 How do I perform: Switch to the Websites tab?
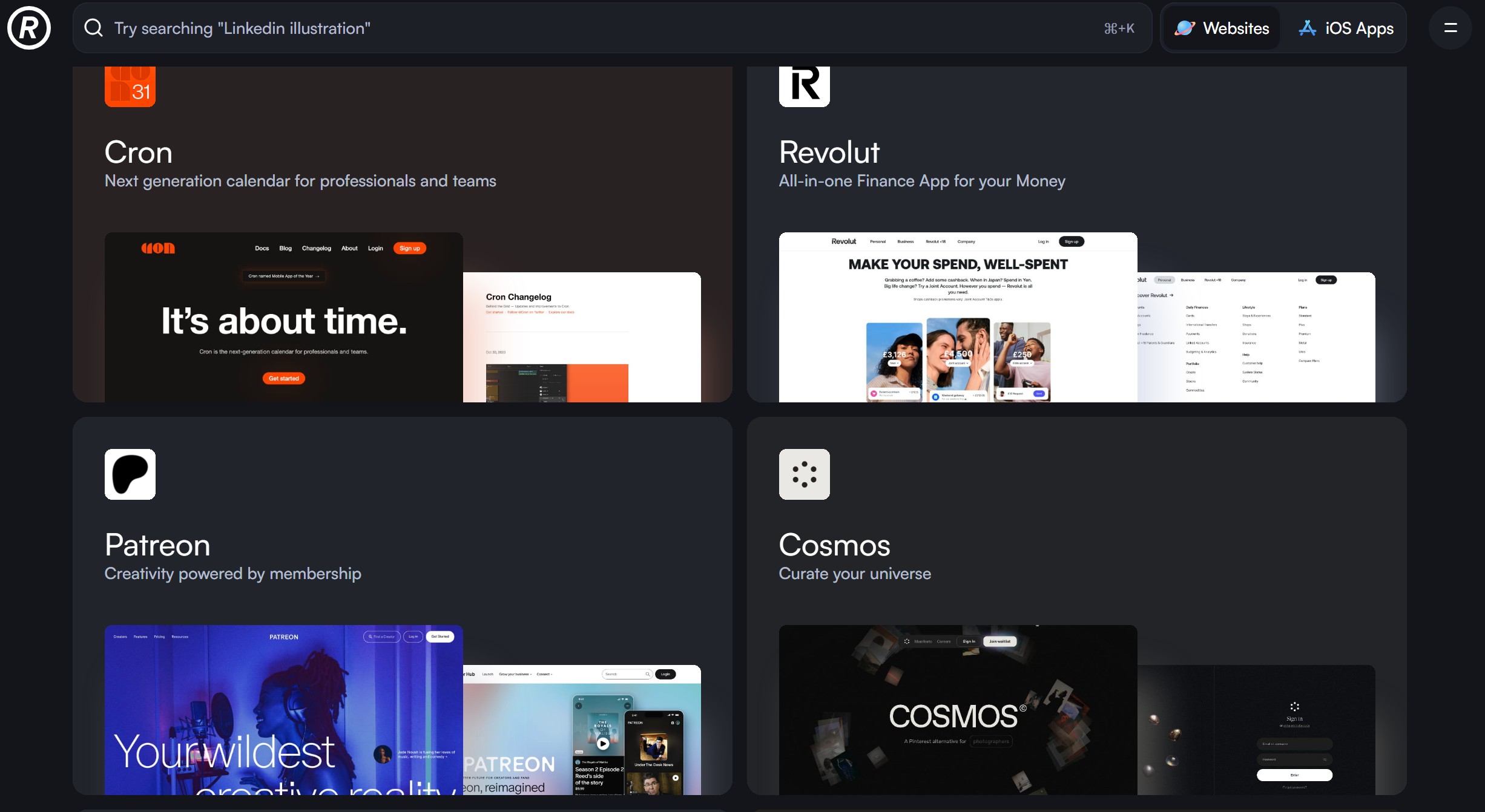click(1222, 28)
